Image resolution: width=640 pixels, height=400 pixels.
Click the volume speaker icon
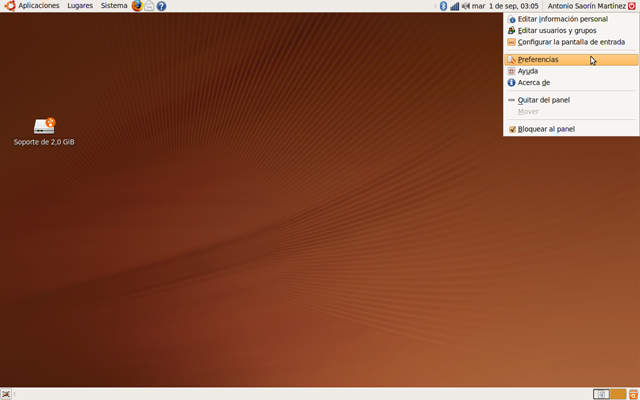[465, 6]
